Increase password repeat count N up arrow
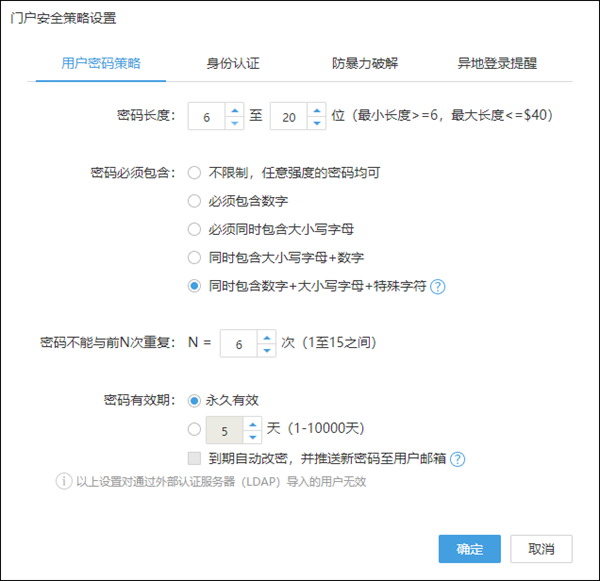 pos(266,337)
